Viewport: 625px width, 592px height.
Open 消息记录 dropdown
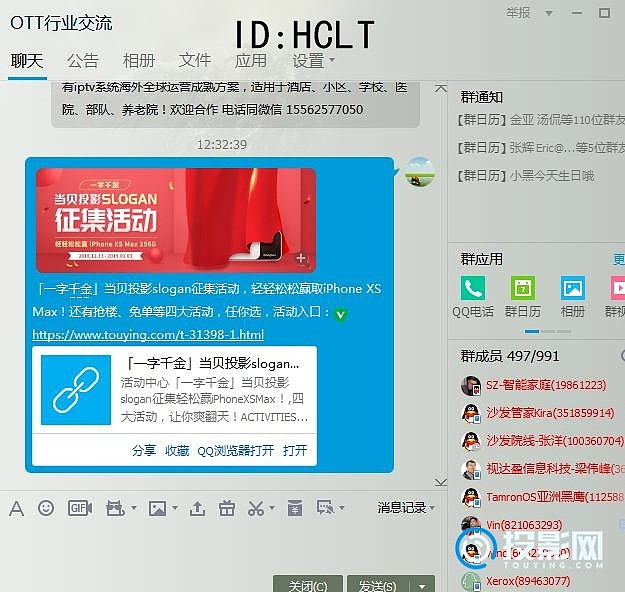tap(406, 507)
